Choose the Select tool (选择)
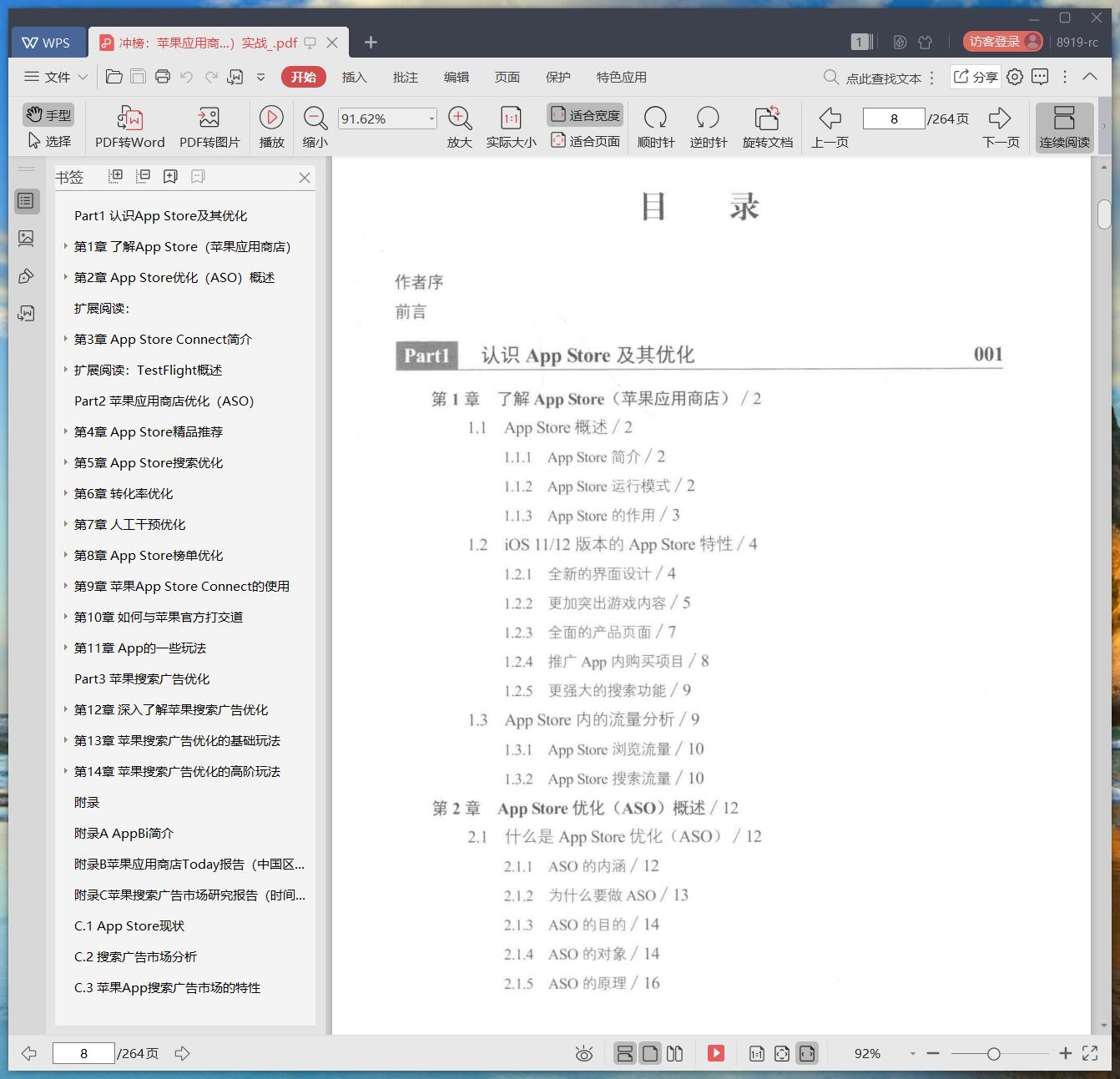This screenshot has width=1120, height=1079. click(48, 141)
